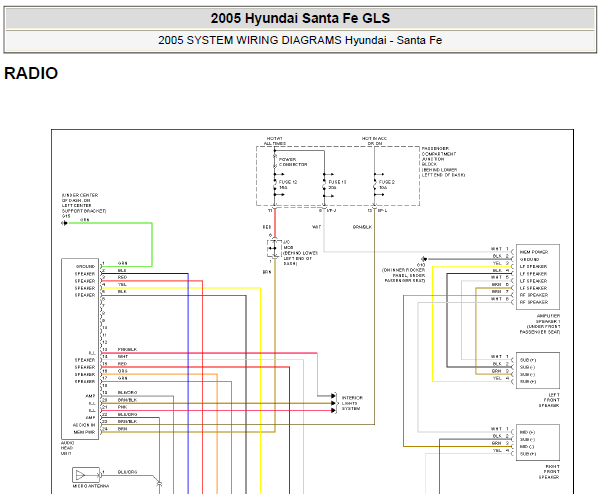This screenshot has height=494, width=607.
Task: Click the amplifier speaker connector box
Action: coord(538,276)
